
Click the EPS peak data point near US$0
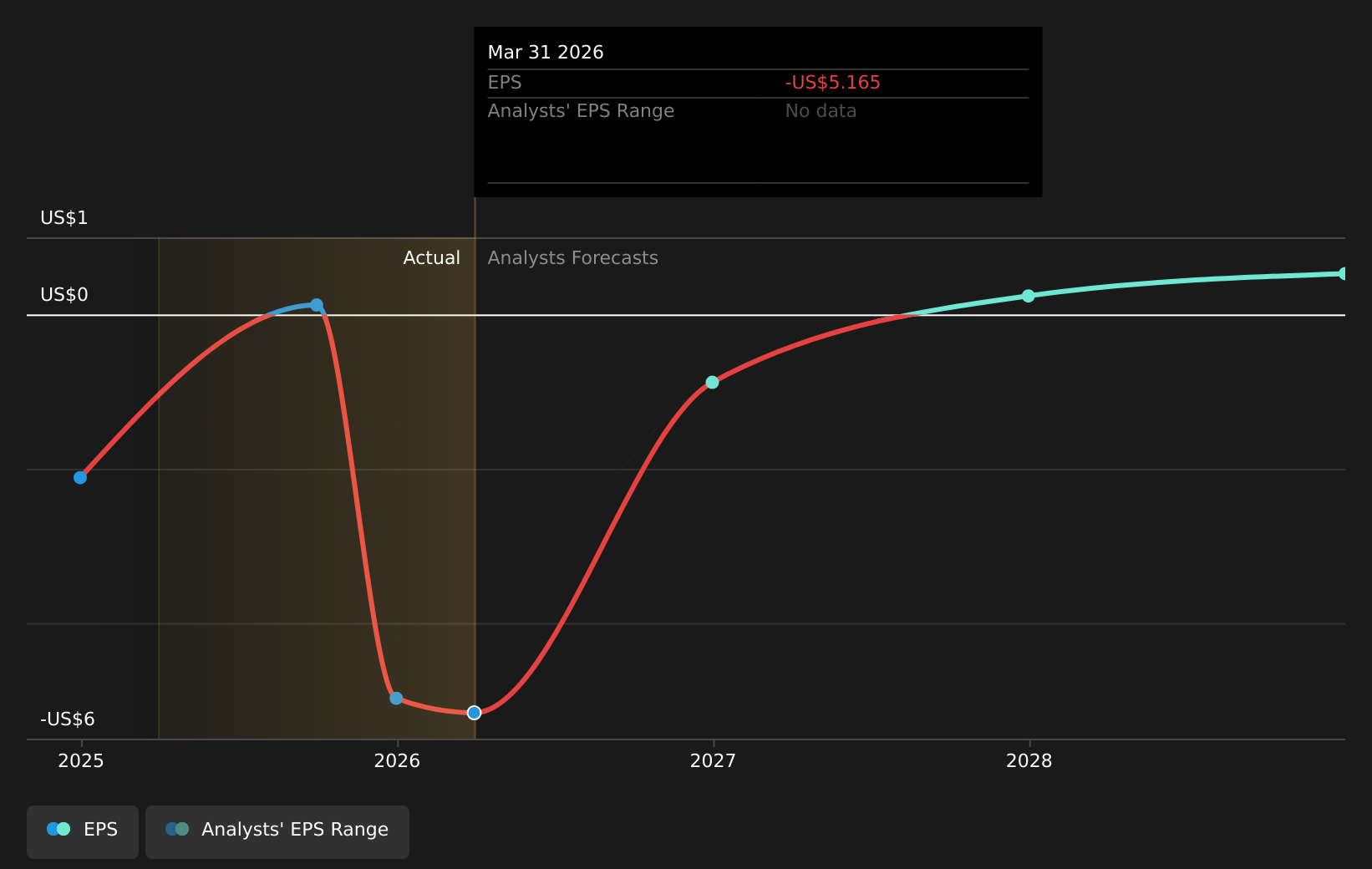tap(317, 305)
